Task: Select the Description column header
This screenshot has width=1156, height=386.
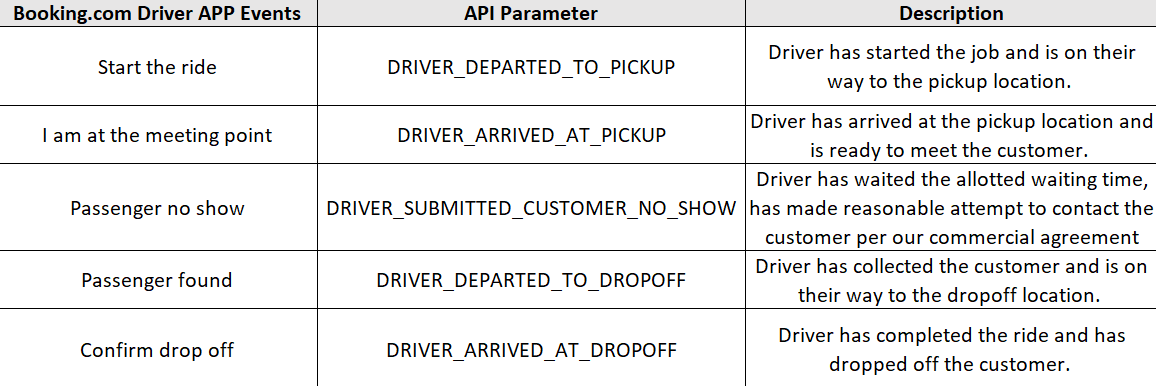Action: click(x=950, y=13)
